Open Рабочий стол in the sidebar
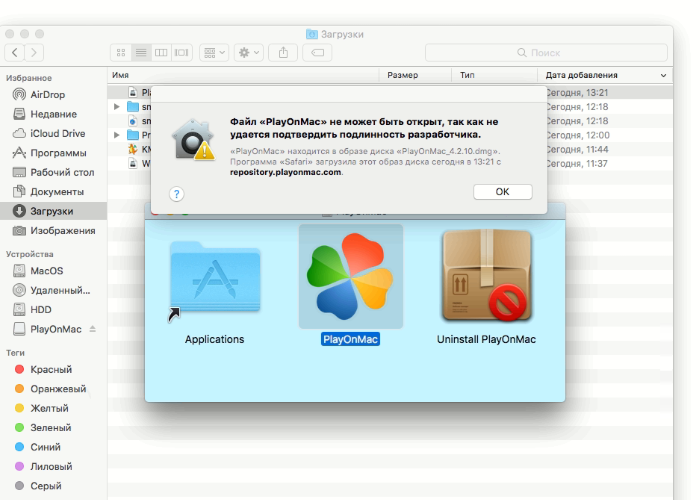Image resolution: width=700 pixels, height=500 pixels. [54, 172]
